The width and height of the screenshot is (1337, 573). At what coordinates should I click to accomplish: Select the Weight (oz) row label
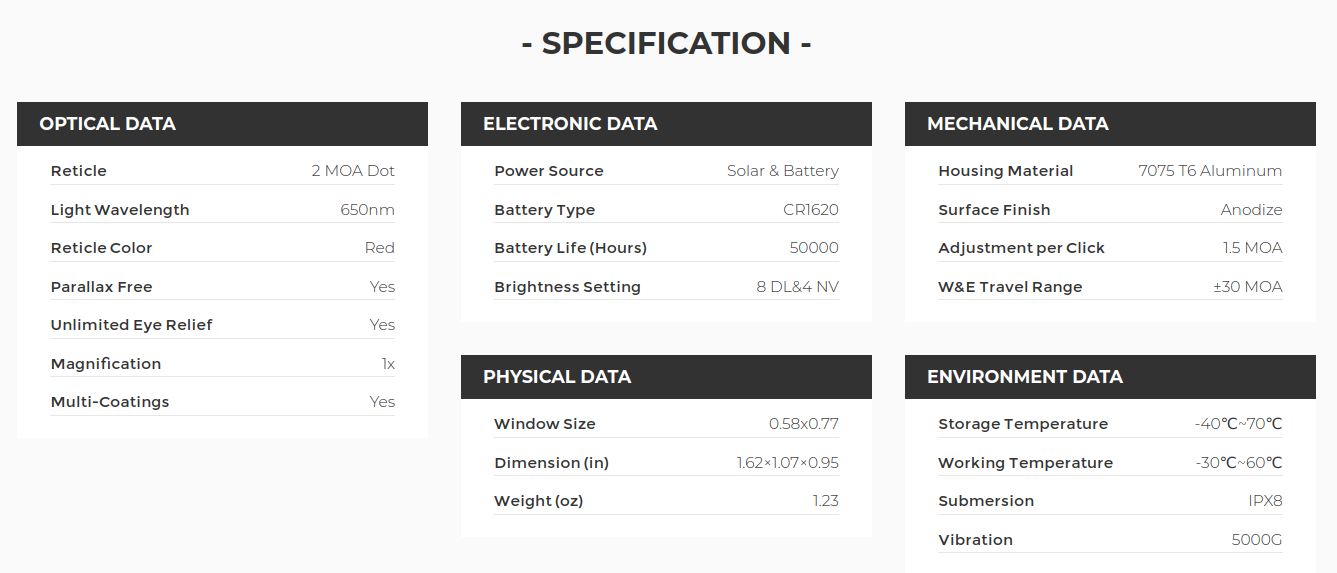coord(539,501)
